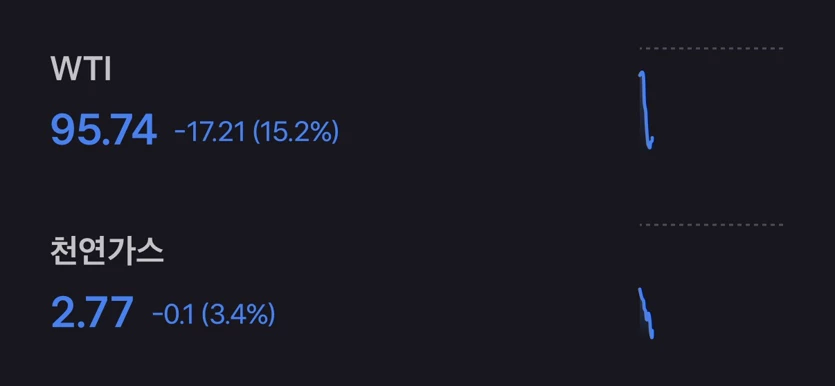Click the right end of 천연가스 dotted line
The height and width of the screenshot is (386, 835).
tap(781, 225)
